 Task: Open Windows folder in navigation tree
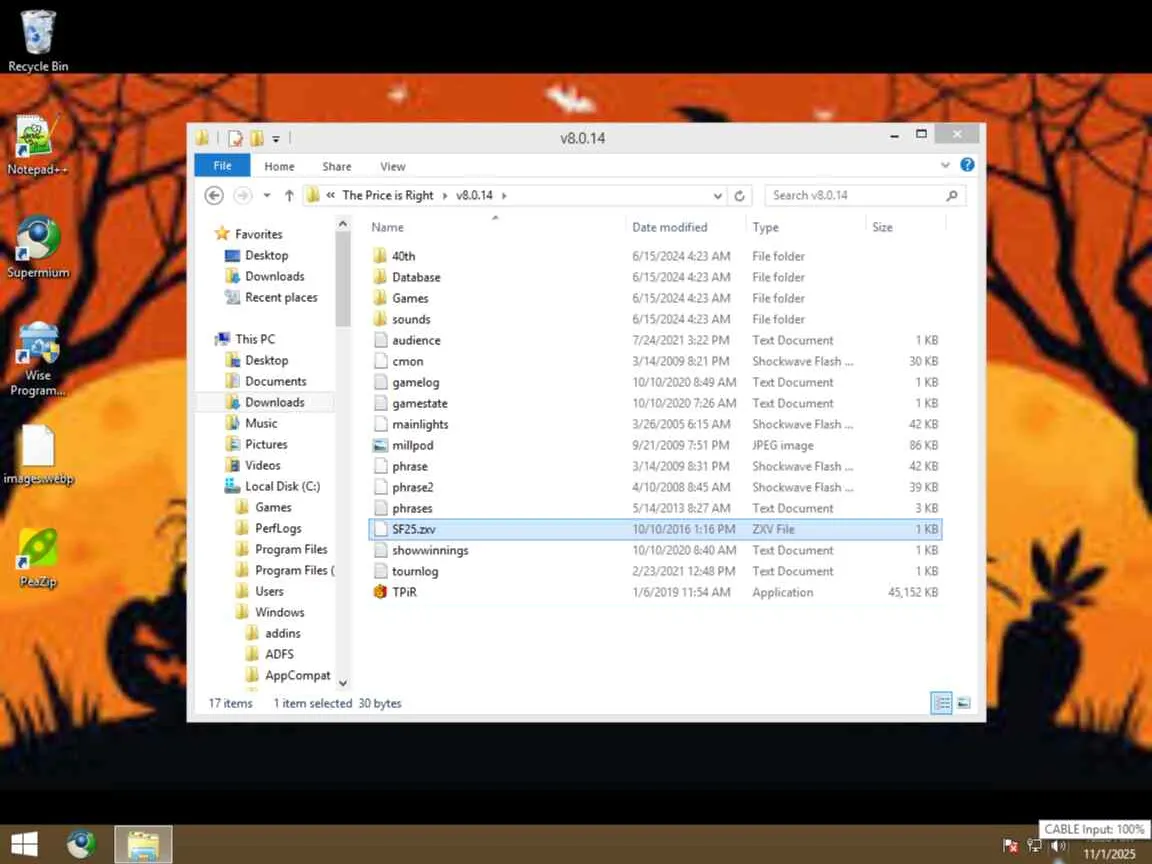point(279,612)
